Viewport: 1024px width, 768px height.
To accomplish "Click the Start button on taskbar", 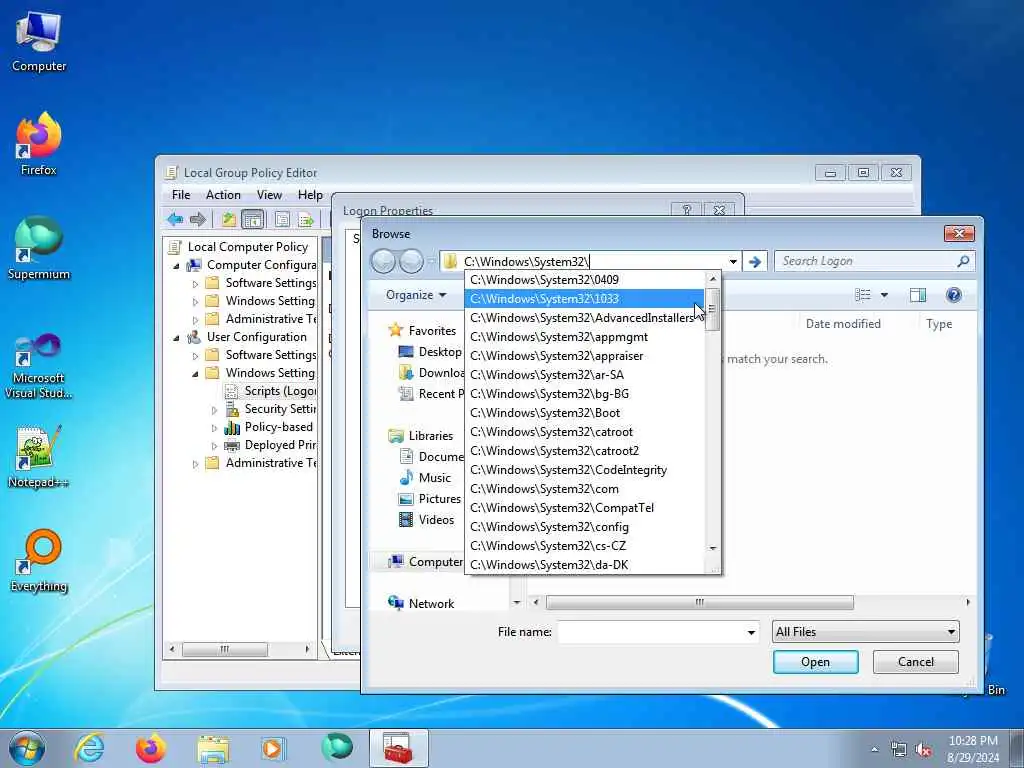I will tap(27, 748).
